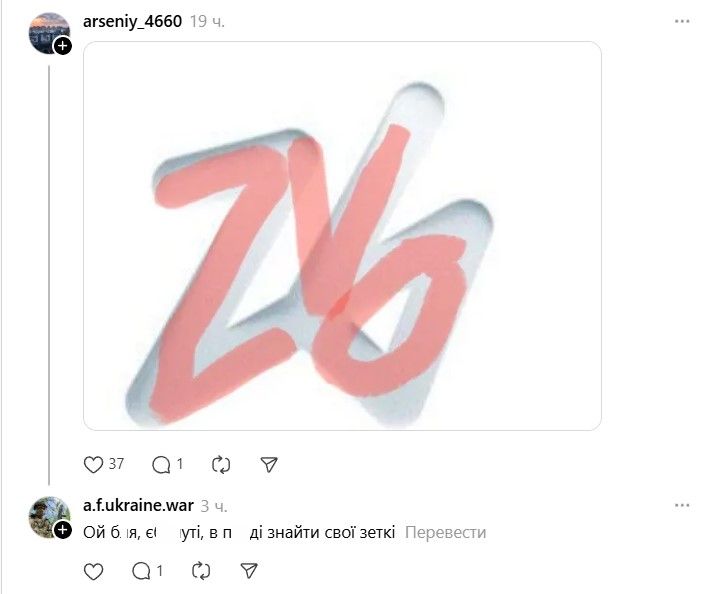The image size is (714, 594).
Task: Click Перевести to translate the reply
Action: [445, 533]
